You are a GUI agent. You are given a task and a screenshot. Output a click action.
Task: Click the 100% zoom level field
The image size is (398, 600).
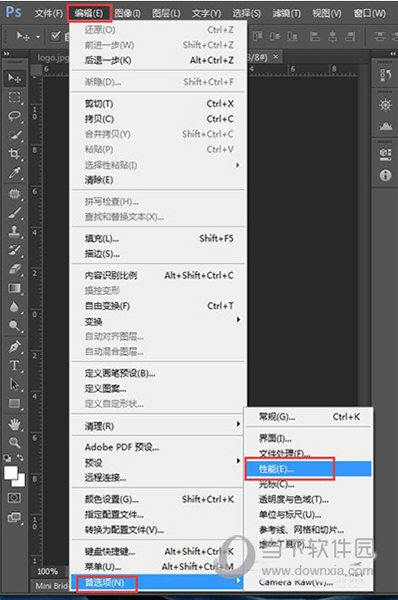(47, 571)
